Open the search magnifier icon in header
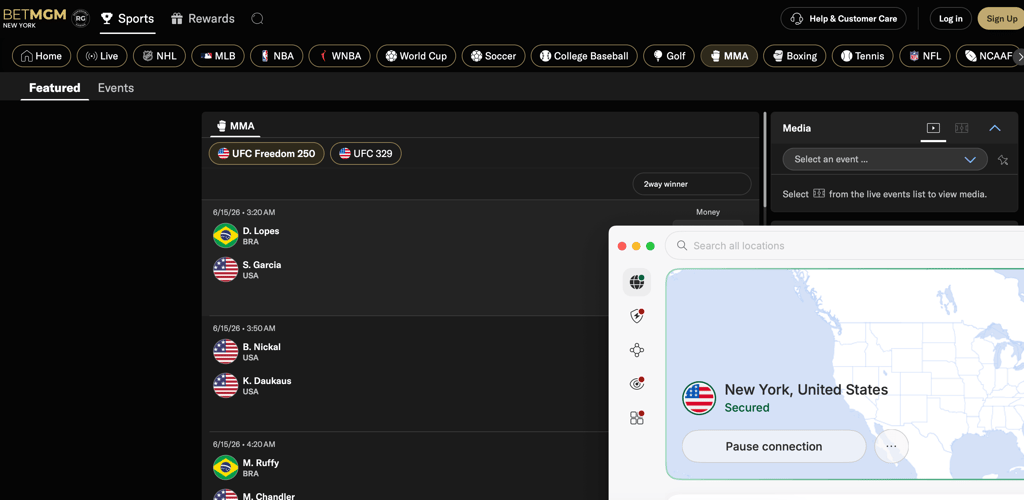 (257, 19)
